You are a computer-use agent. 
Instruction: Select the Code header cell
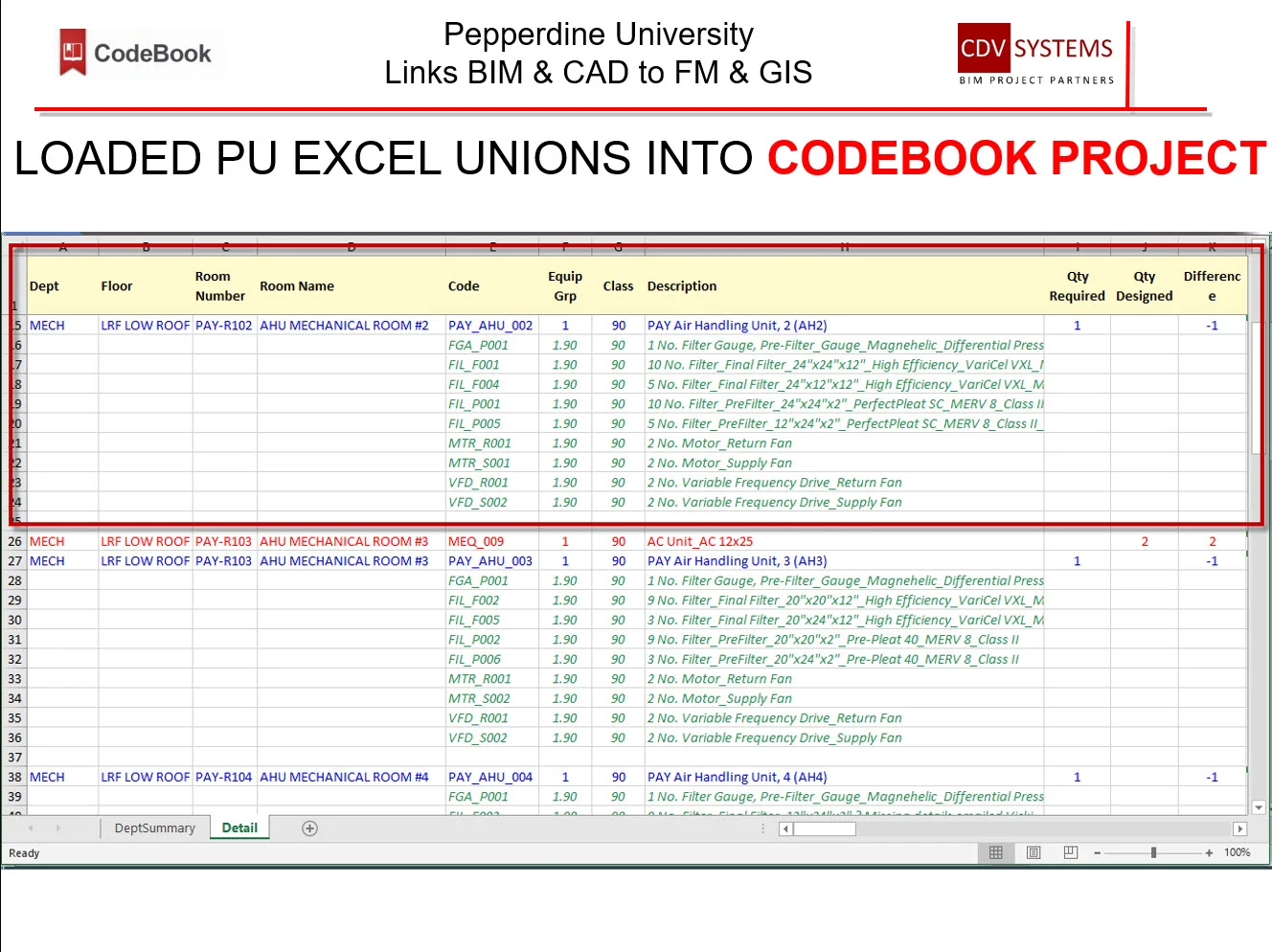(x=492, y=285)
